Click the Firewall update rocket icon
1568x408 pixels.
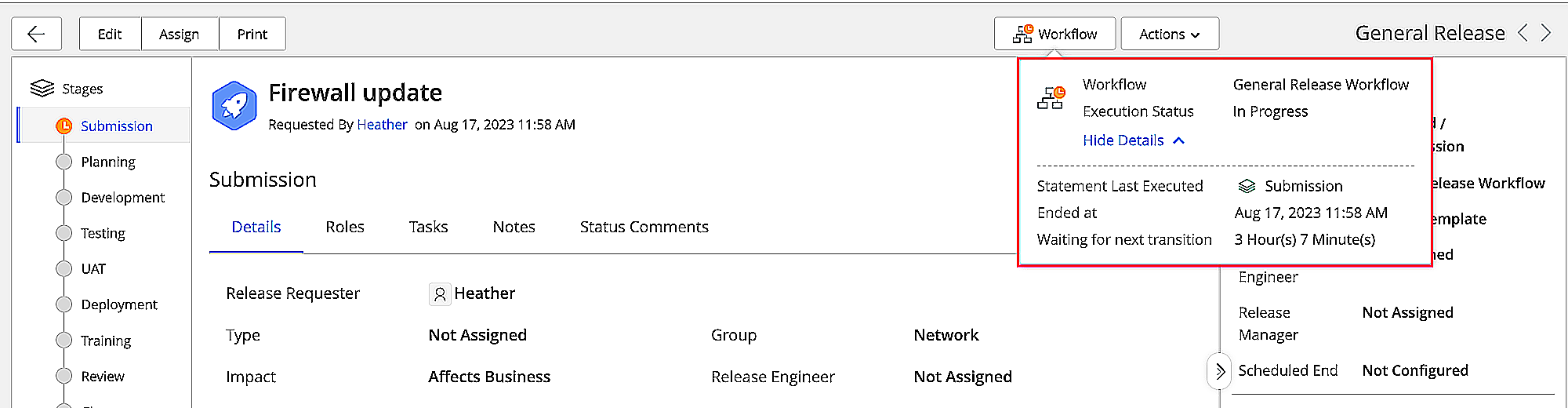coord(234,105)
